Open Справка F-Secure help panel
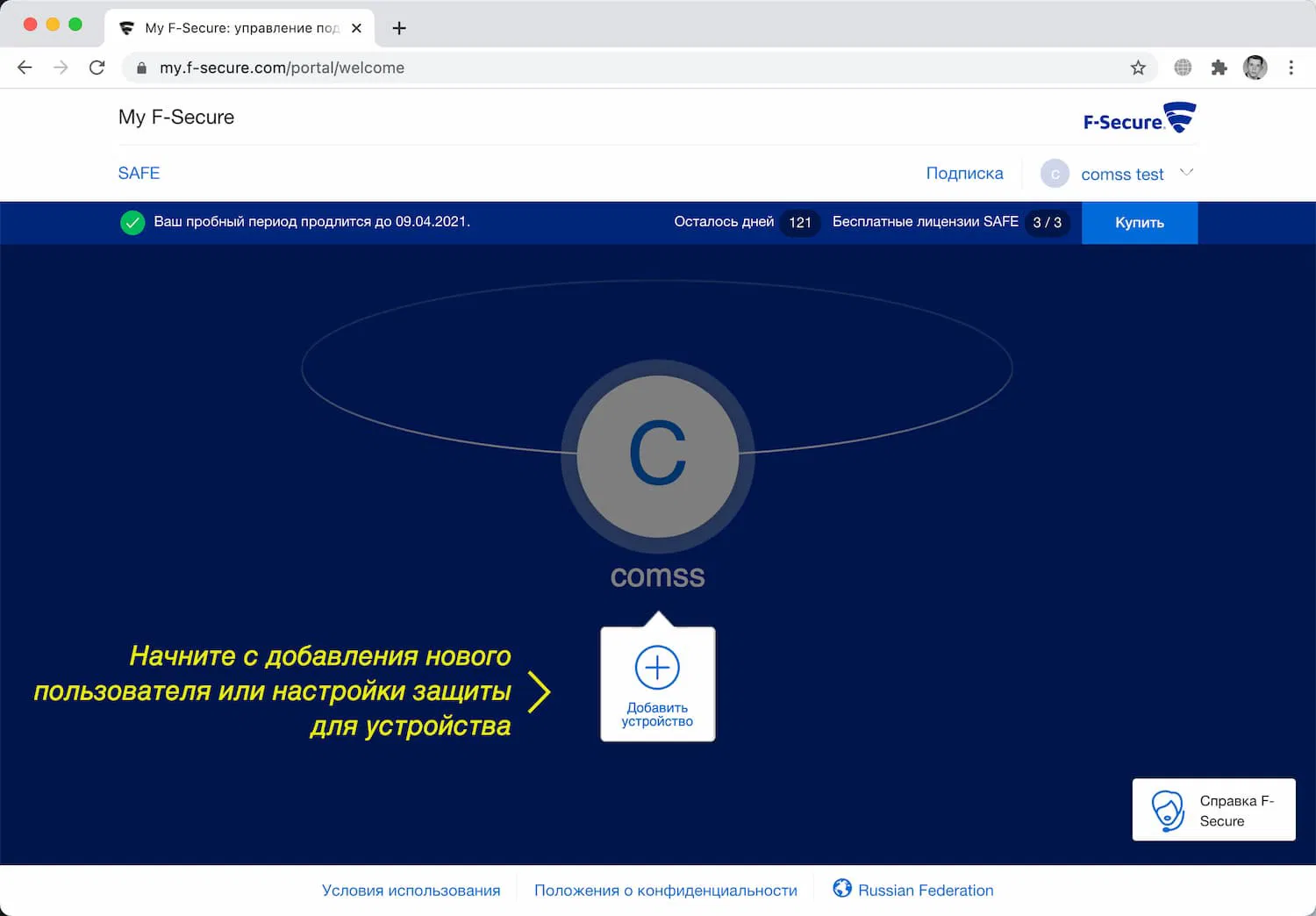Screen dimensions: 1316x916 point(1213,809)
